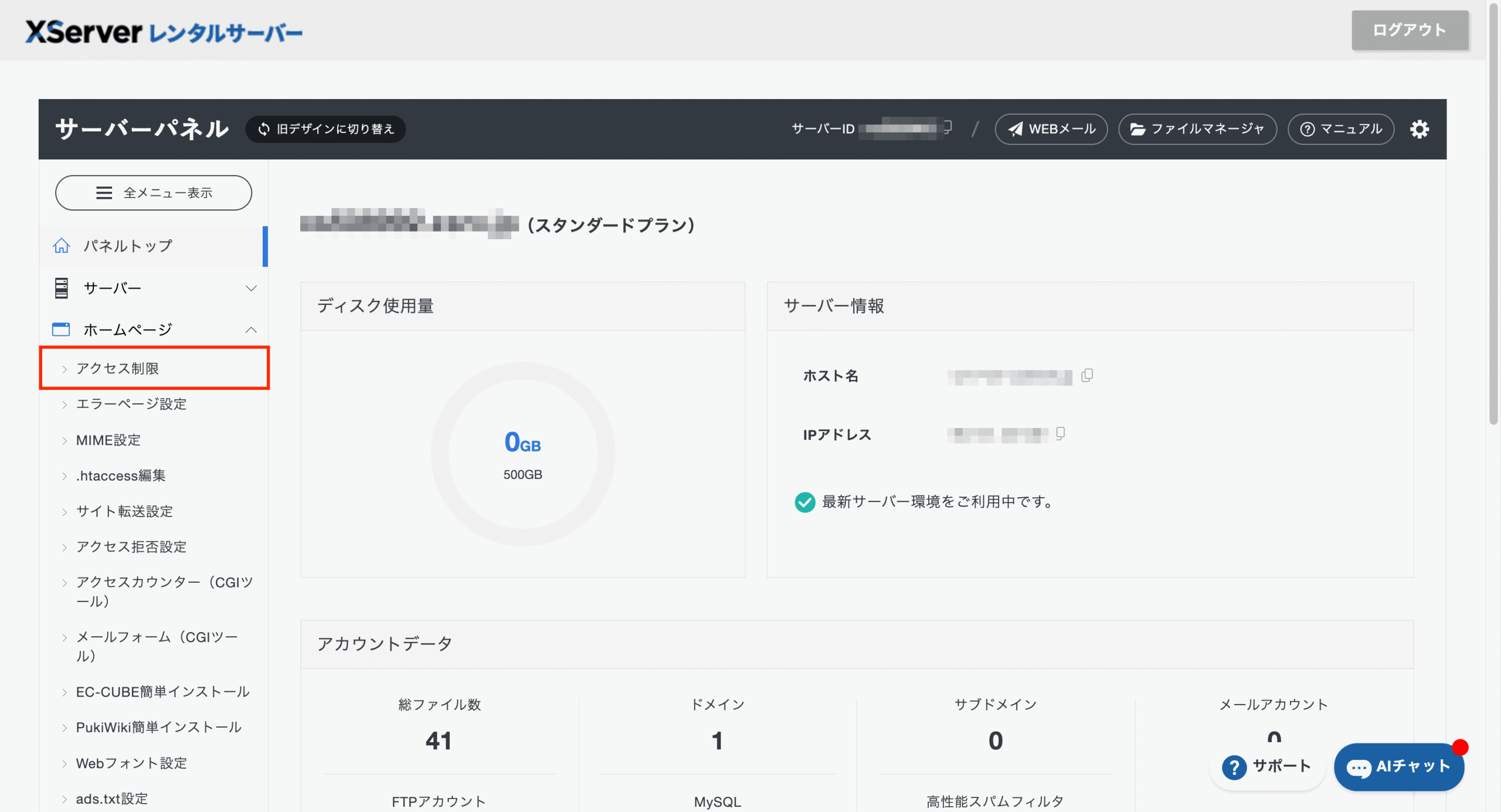Viewport: 1501px width, 812px height.
Task: Click the サブドメイン count 0
Action: coord(995,741)
